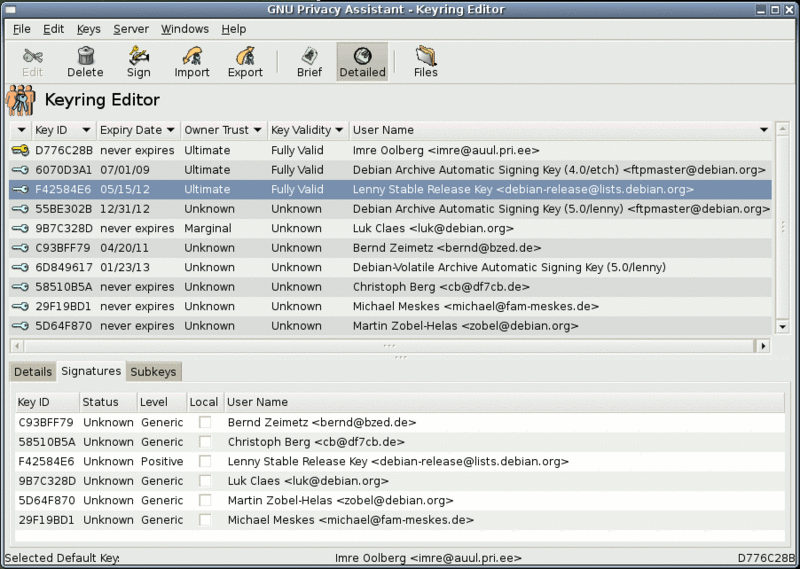Sort by the Key Validity column header
800x569 pixels.
coord(308,130)
